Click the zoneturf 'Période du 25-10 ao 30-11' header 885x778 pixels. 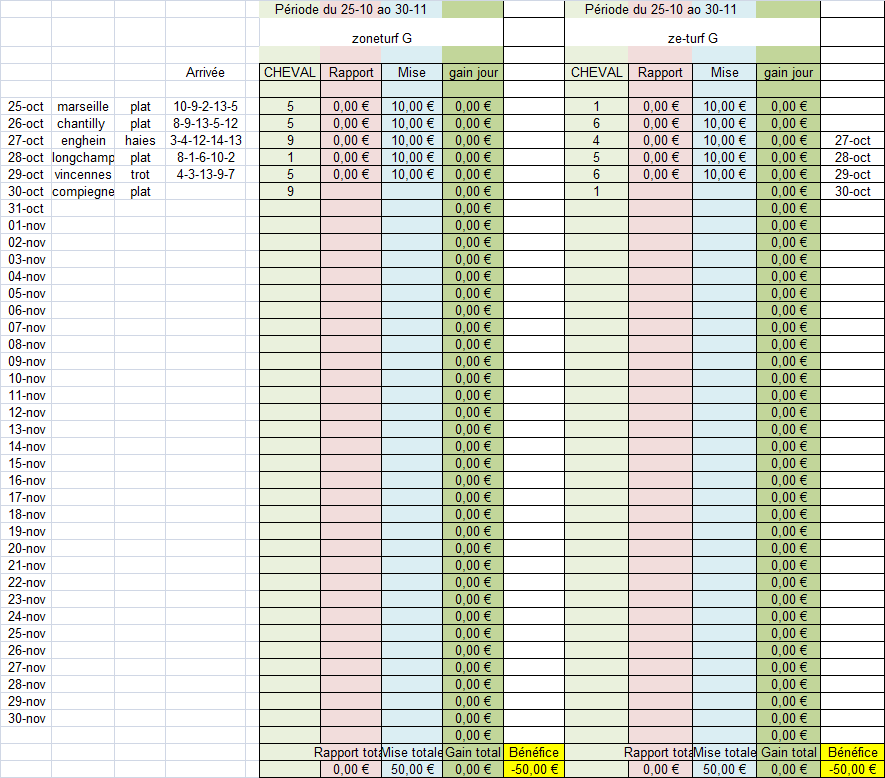351,9
